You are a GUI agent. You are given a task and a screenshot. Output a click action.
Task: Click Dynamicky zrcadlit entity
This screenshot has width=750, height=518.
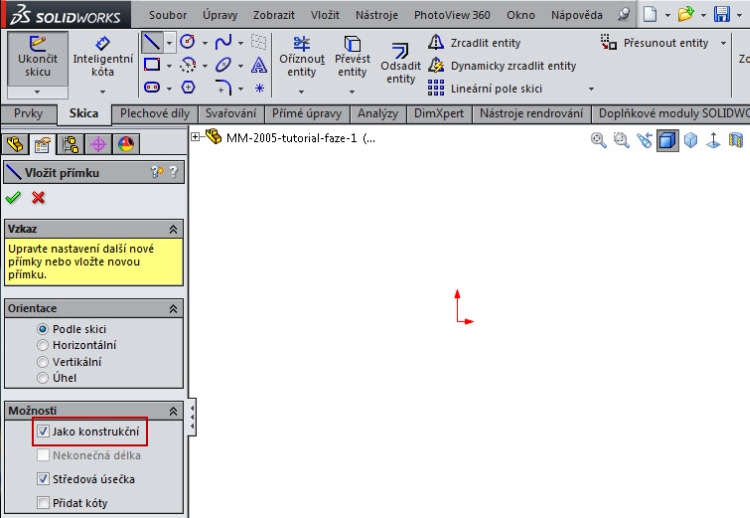pyautogui.click(x=502, y=66)
